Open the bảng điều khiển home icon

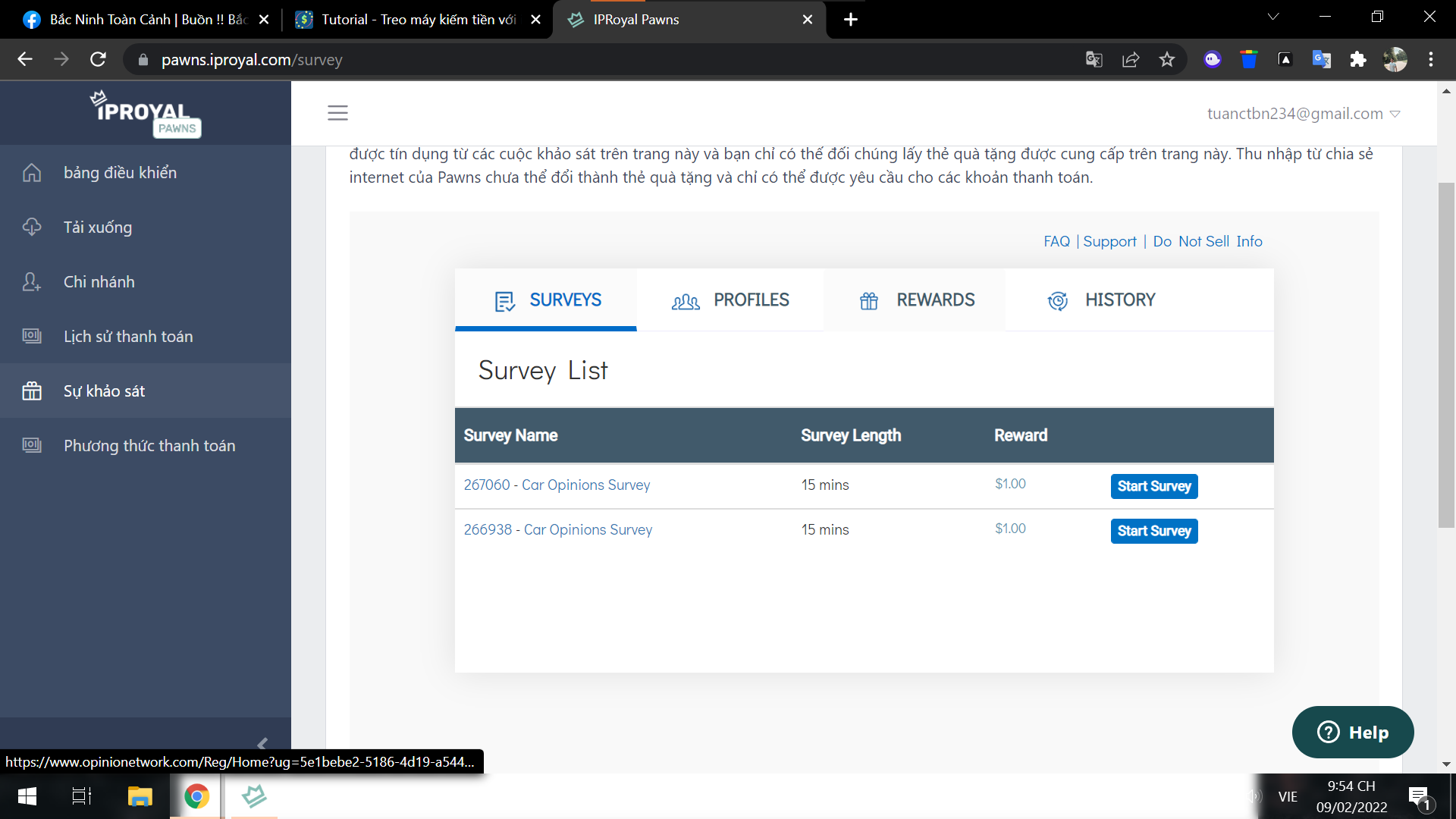(x=32, y=173)
